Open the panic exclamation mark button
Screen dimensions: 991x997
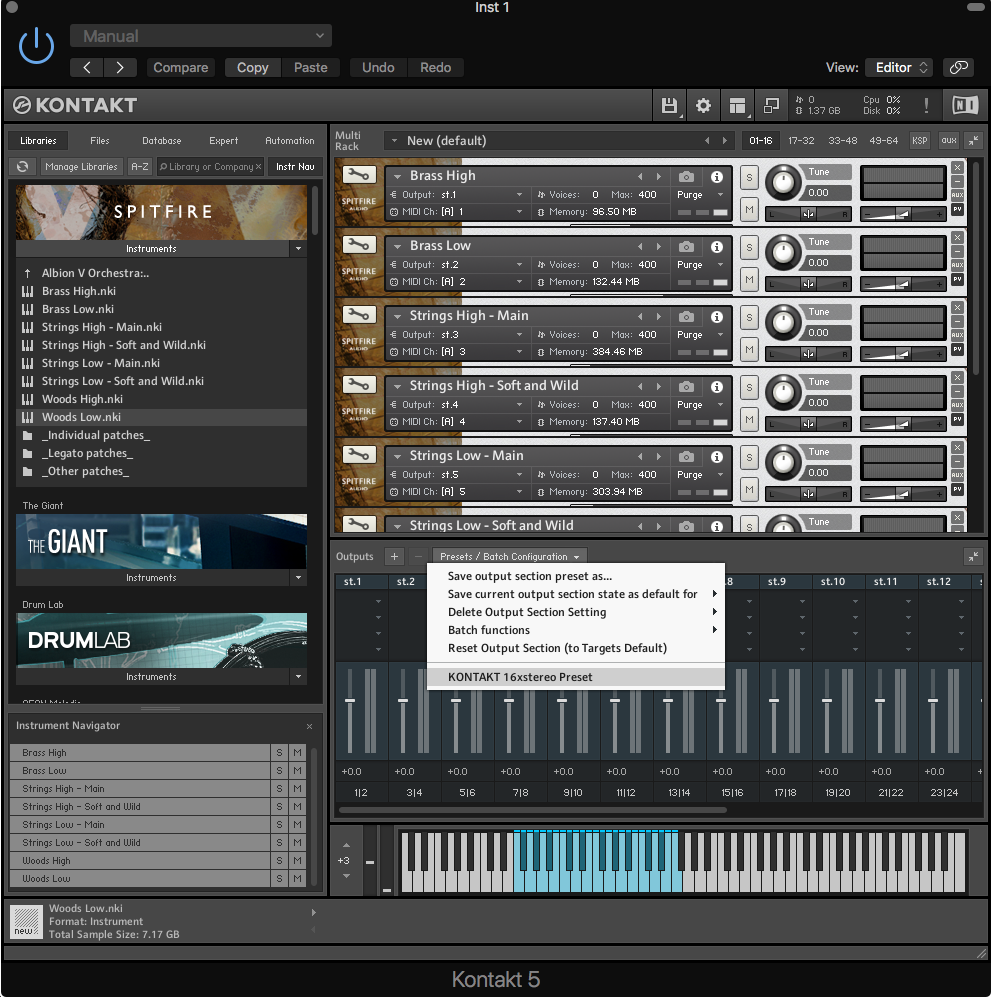pyautogui.click(x=926, y=106)
